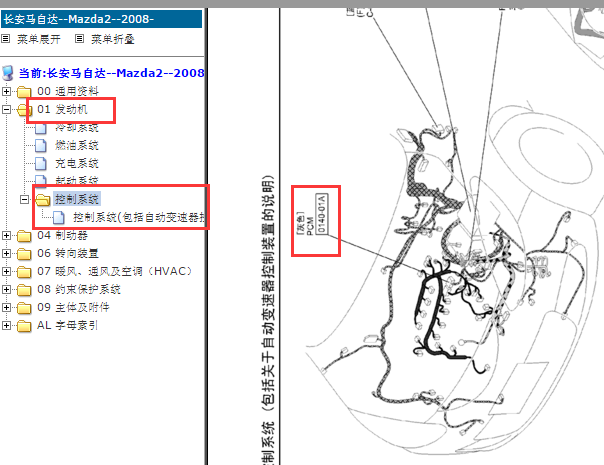Open 控制系统(包括自动变速器 document entry
Viewport: 604px width, 465px height.
click(x=139, y=218)
